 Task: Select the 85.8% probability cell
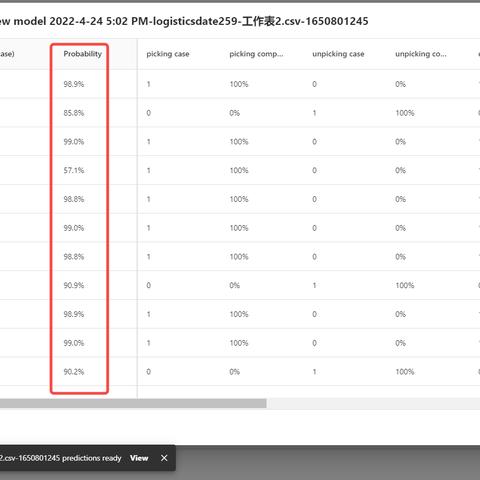click(74, 113)
